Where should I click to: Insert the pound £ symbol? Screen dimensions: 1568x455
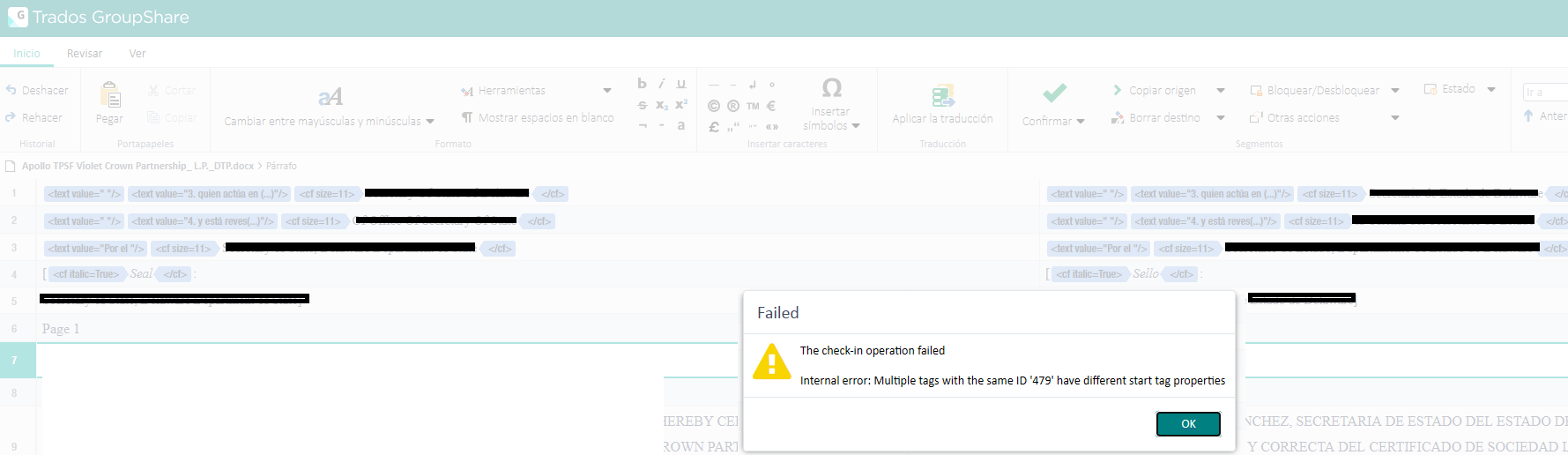[x=714, y=126]
